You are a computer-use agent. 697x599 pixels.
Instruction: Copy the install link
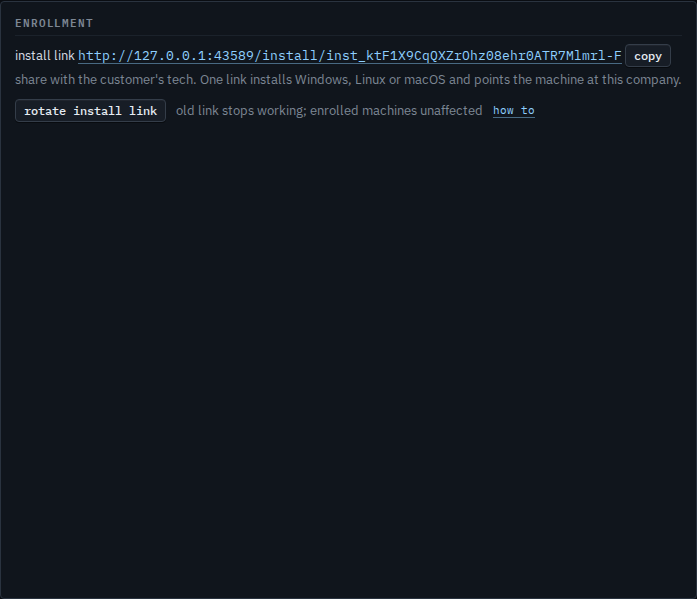648,56
